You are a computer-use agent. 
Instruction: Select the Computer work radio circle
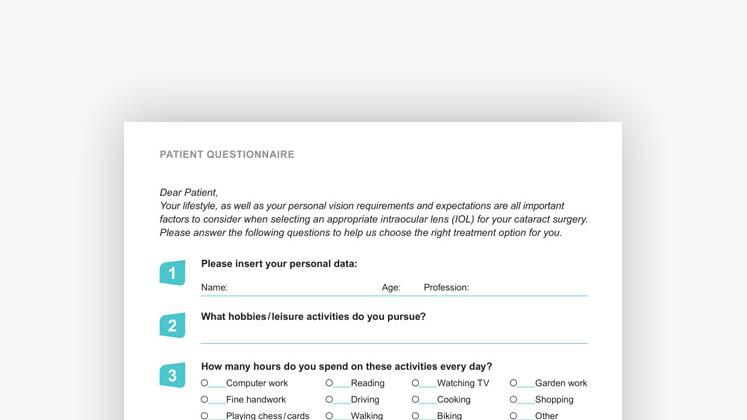coord(204,383)
